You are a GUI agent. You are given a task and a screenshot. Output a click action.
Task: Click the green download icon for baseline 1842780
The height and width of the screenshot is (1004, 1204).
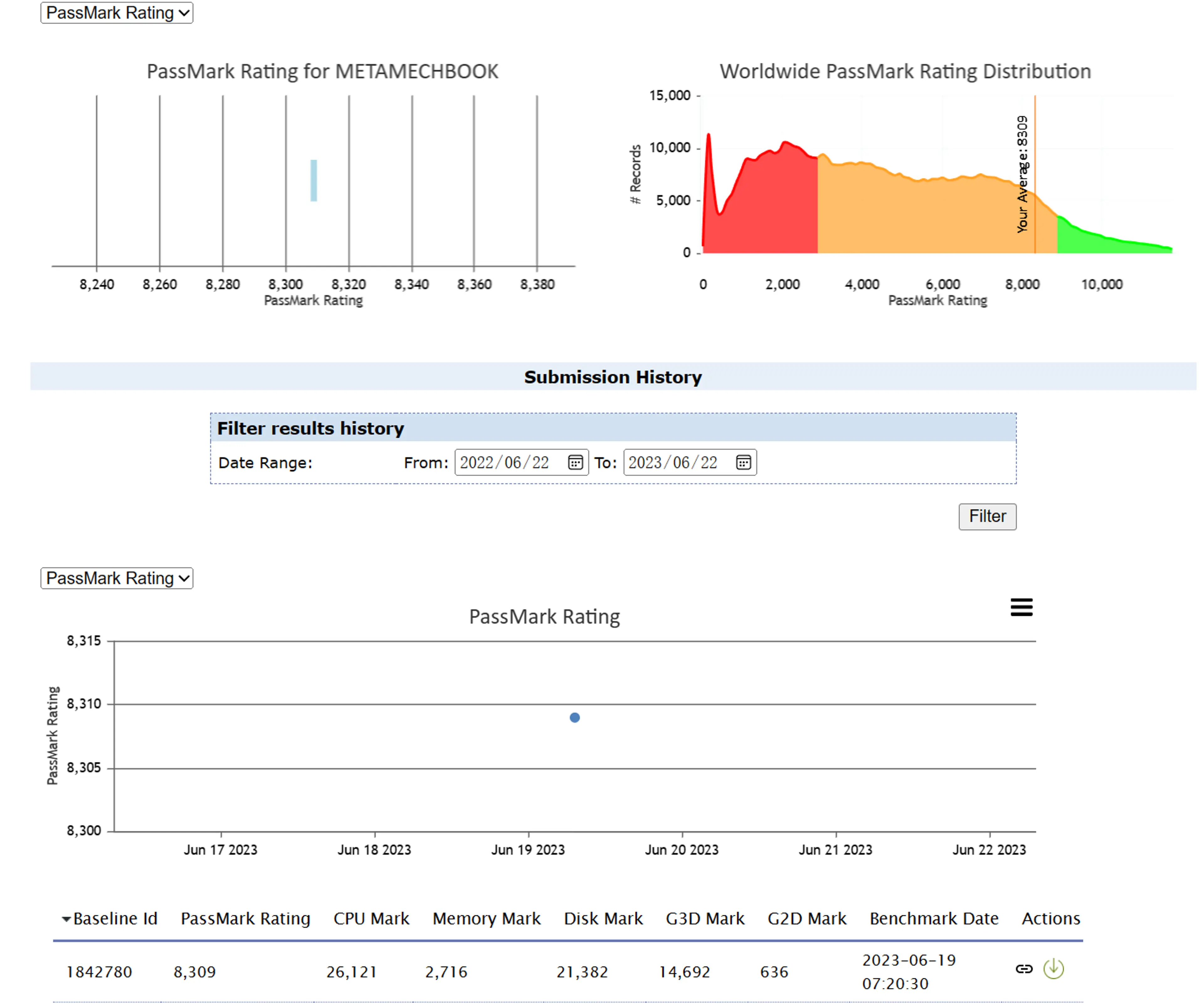pyautogui.click(x=1053, y=969)
